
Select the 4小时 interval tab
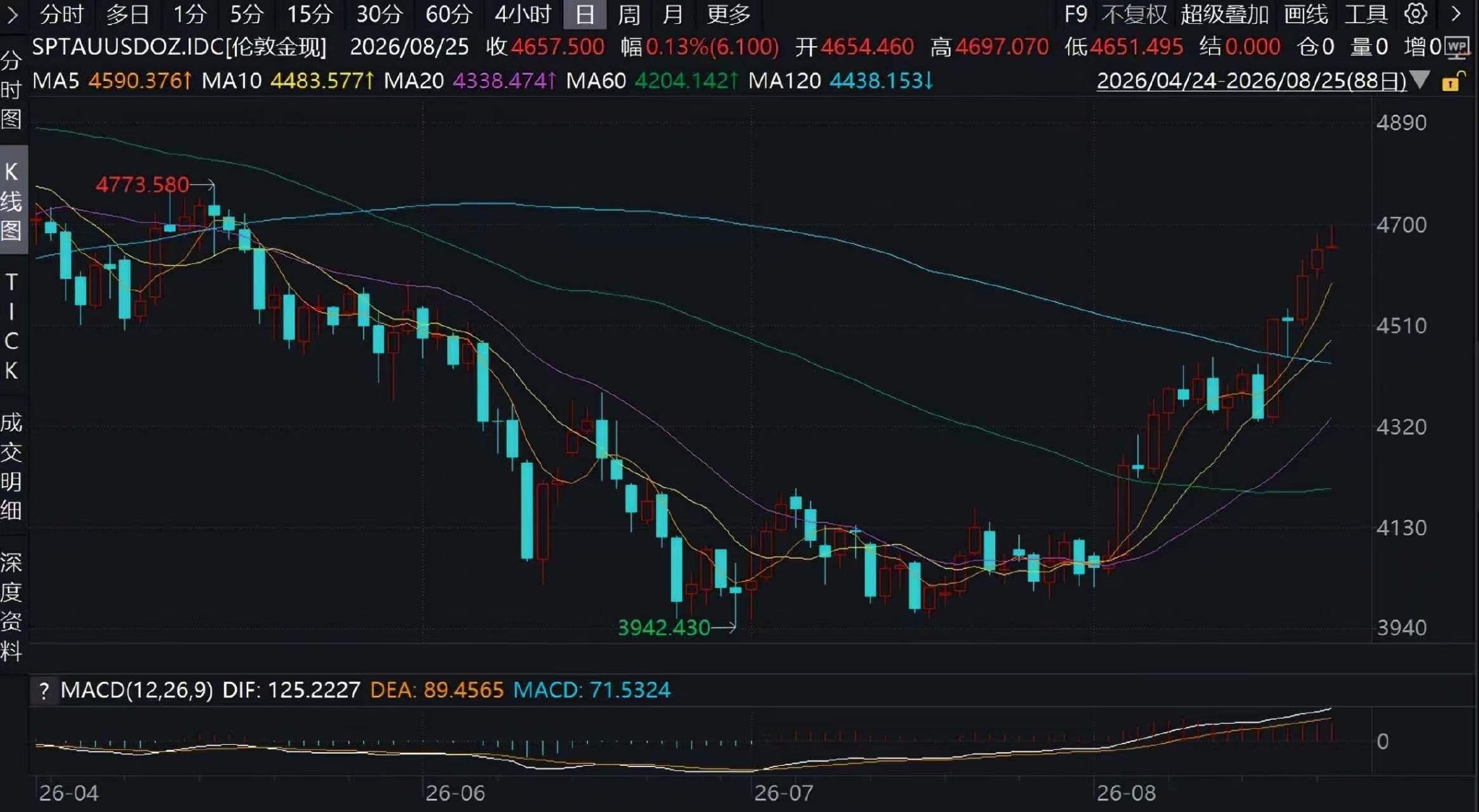[x=522, y=14]
